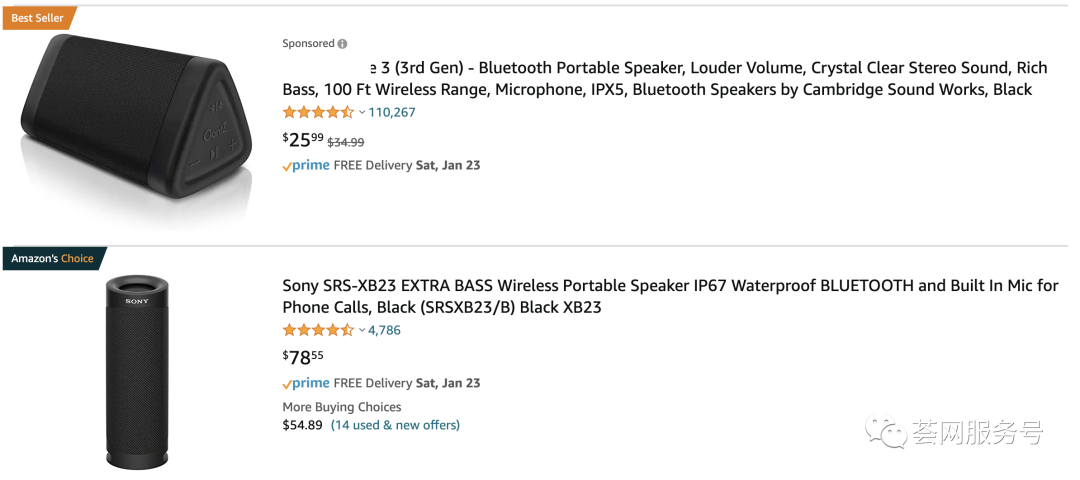Click the Prime logo under the $78.55 price
The width and height of the screenshot is (1080, 480).
point(306,383)
